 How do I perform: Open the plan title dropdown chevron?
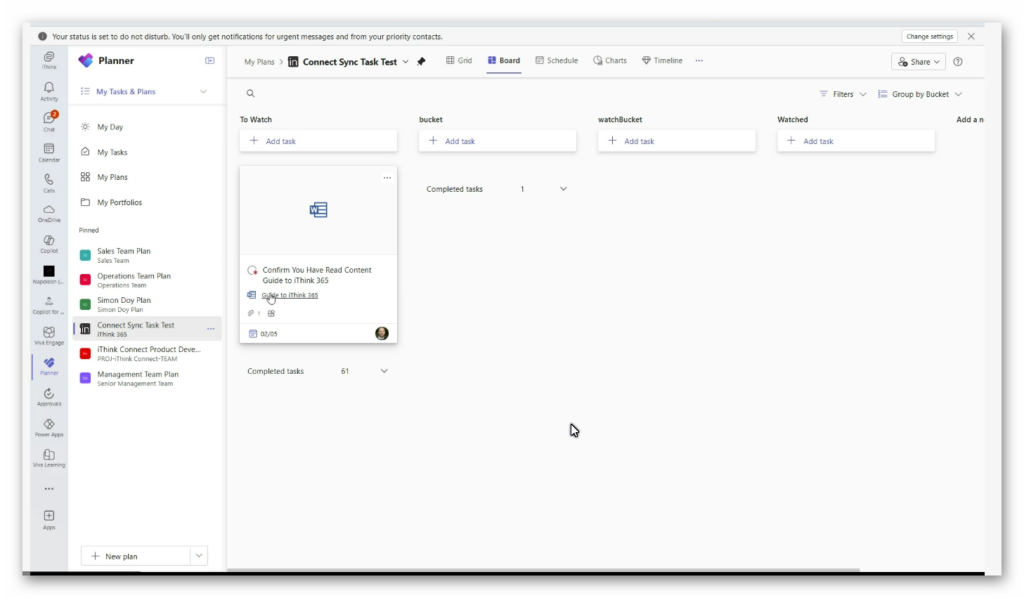pyautogui.click(x=406, y=61)
